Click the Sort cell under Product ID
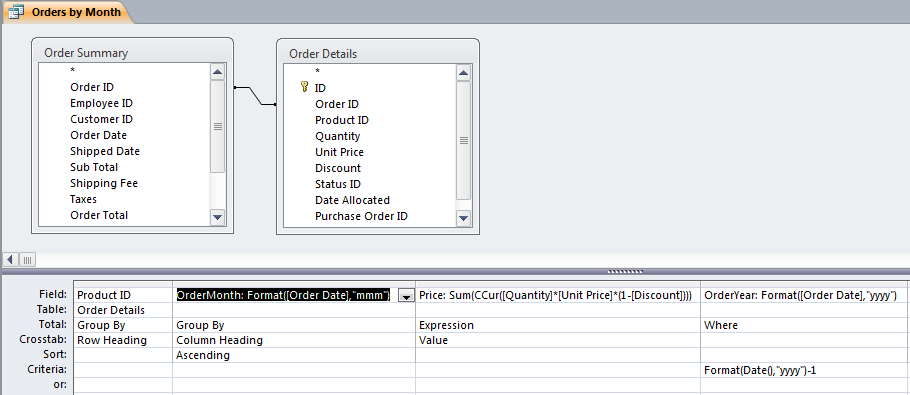 (x=123, y=355)
